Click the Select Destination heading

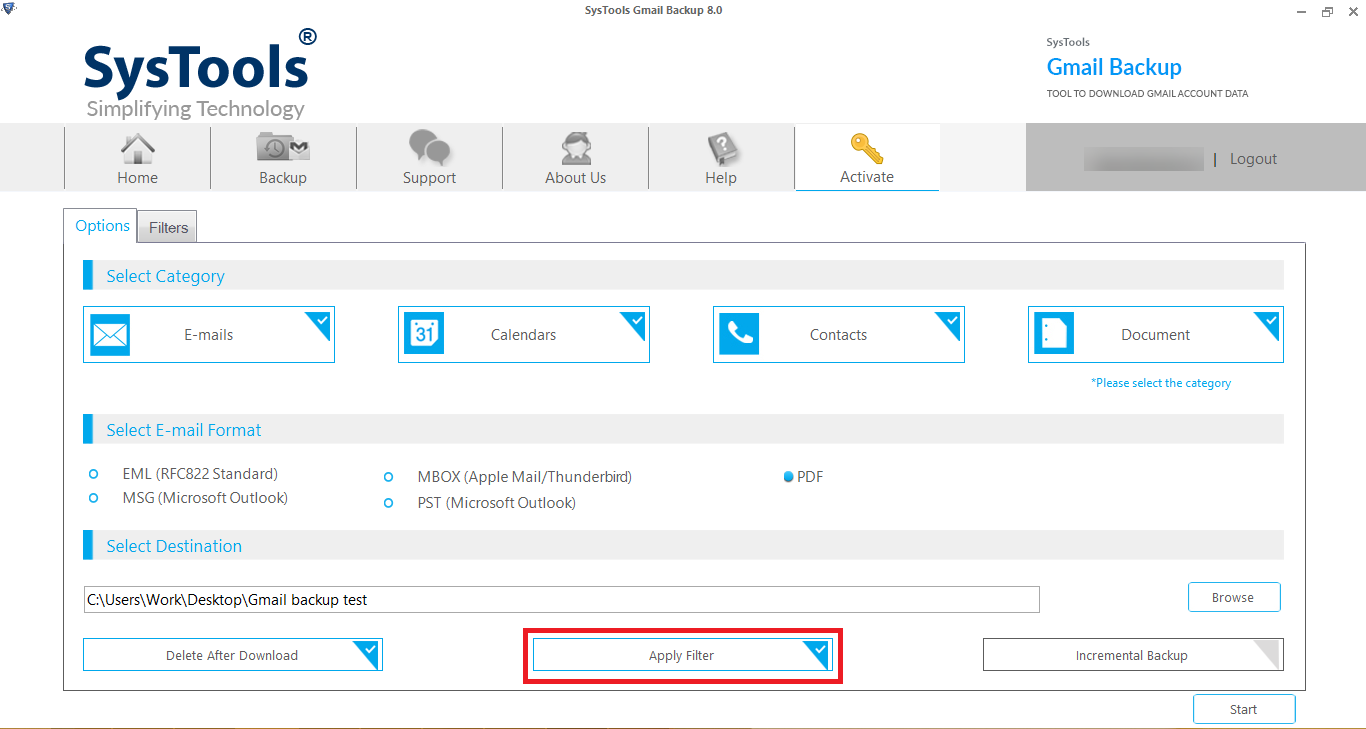click(x=174, y=546)
